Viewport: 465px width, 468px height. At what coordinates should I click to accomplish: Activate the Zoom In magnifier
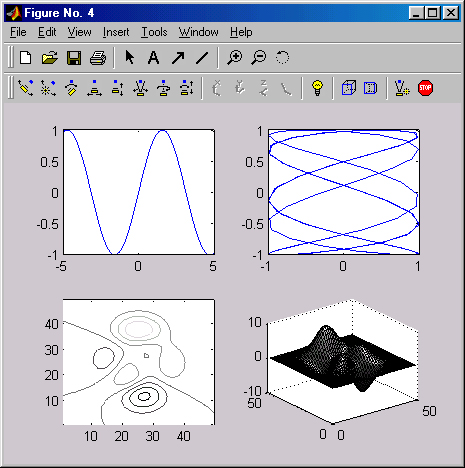(235, 58)
